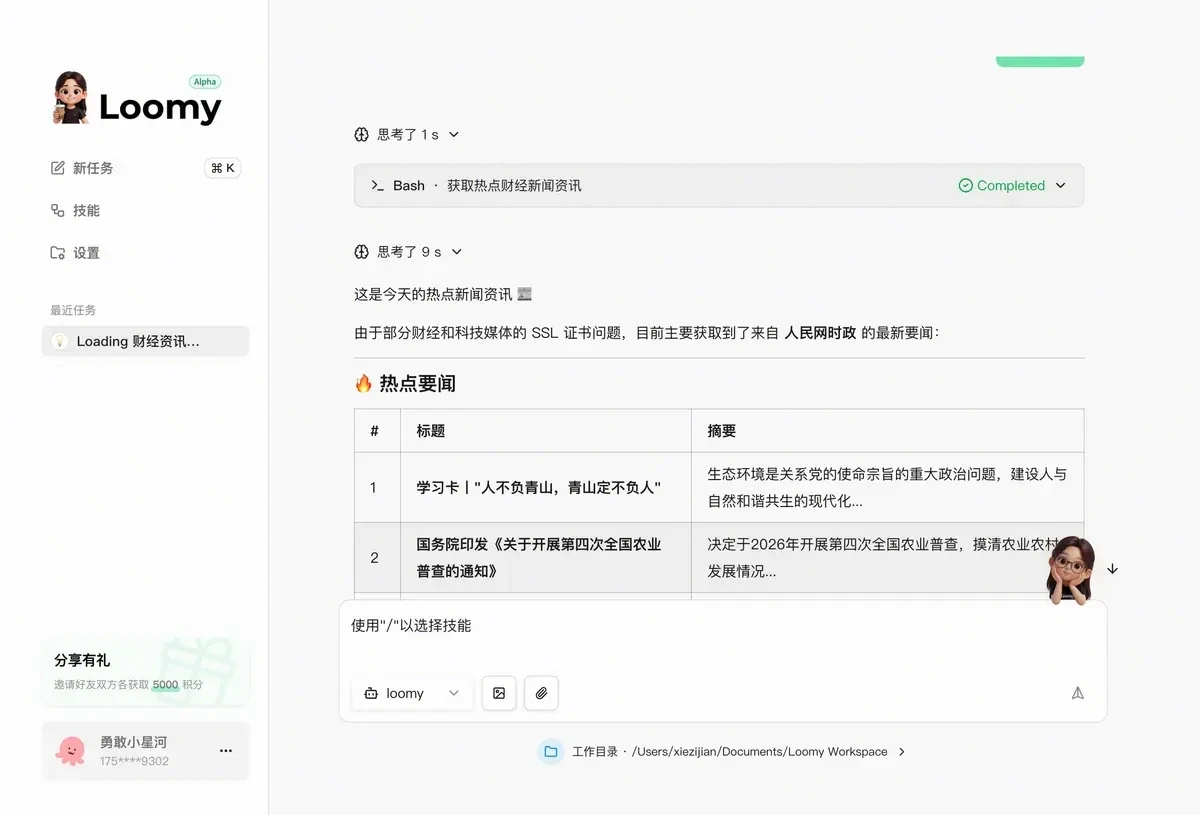Expand the 思考了 9 s section
1200x815 pixels.
point(456,252)
